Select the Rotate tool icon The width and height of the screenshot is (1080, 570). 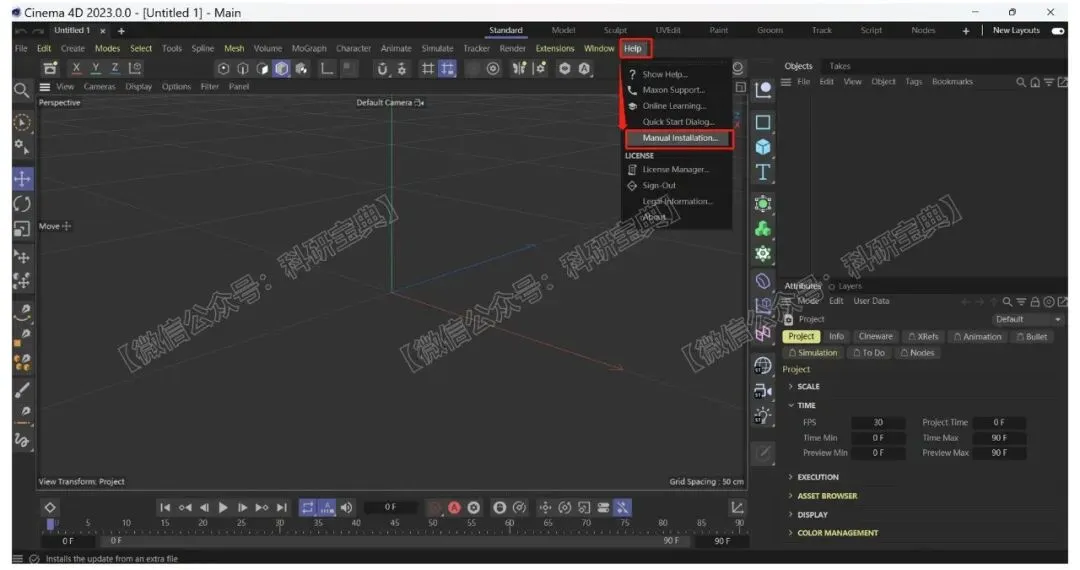pyautogui.click(x=22, y=204)
